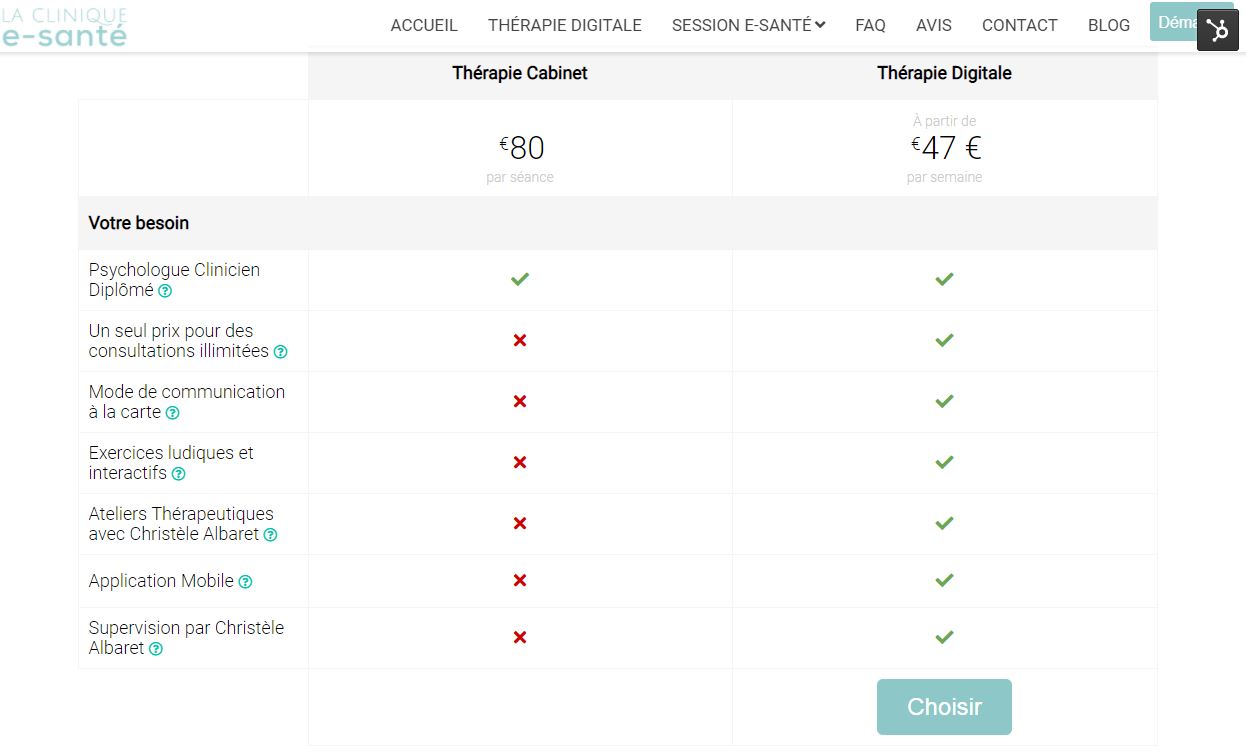Click green checkmark in Thérapie Digitale Application Mobile row
Viewport: 1246px width, 756px height.
point(944,580)
